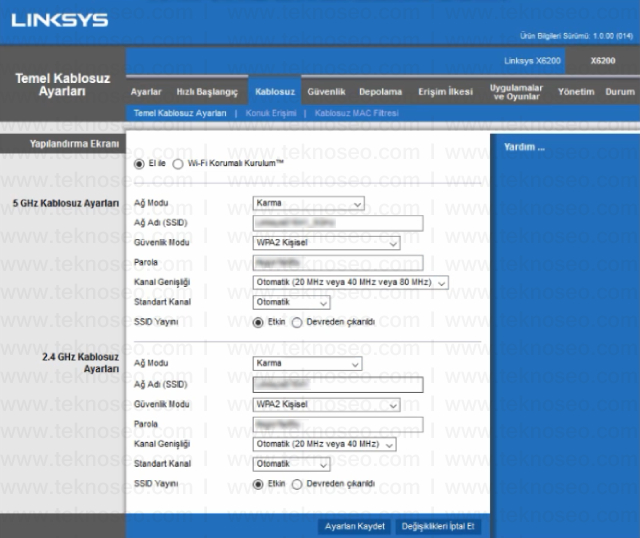Open Uygulamalar ve Oyunlar tab
The width and height of the screenshot is (640, 538).
(516, 92)
